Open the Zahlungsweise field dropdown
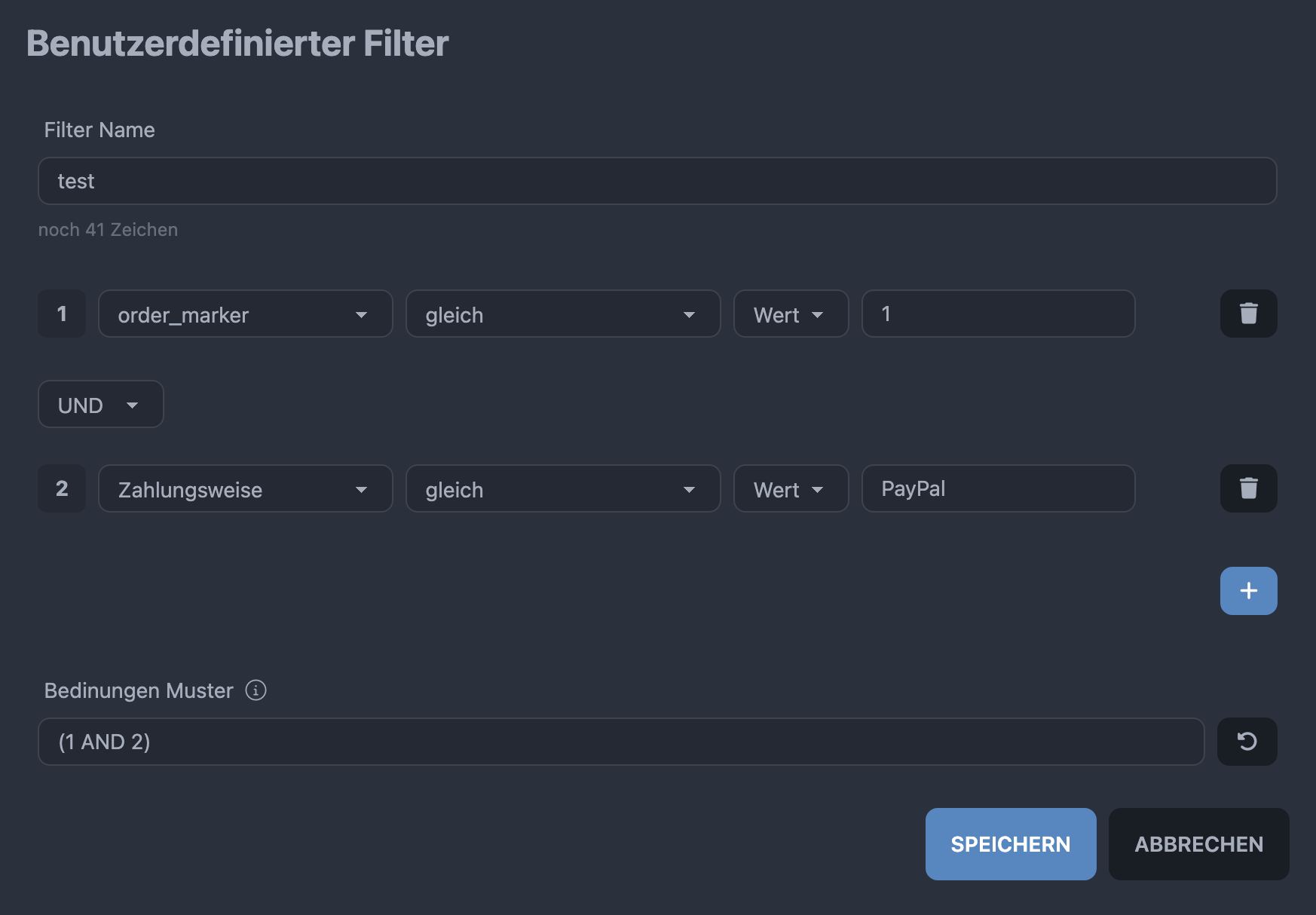Screen dimensions: 1316x915 pyautogui.click(x=246, y=488)
